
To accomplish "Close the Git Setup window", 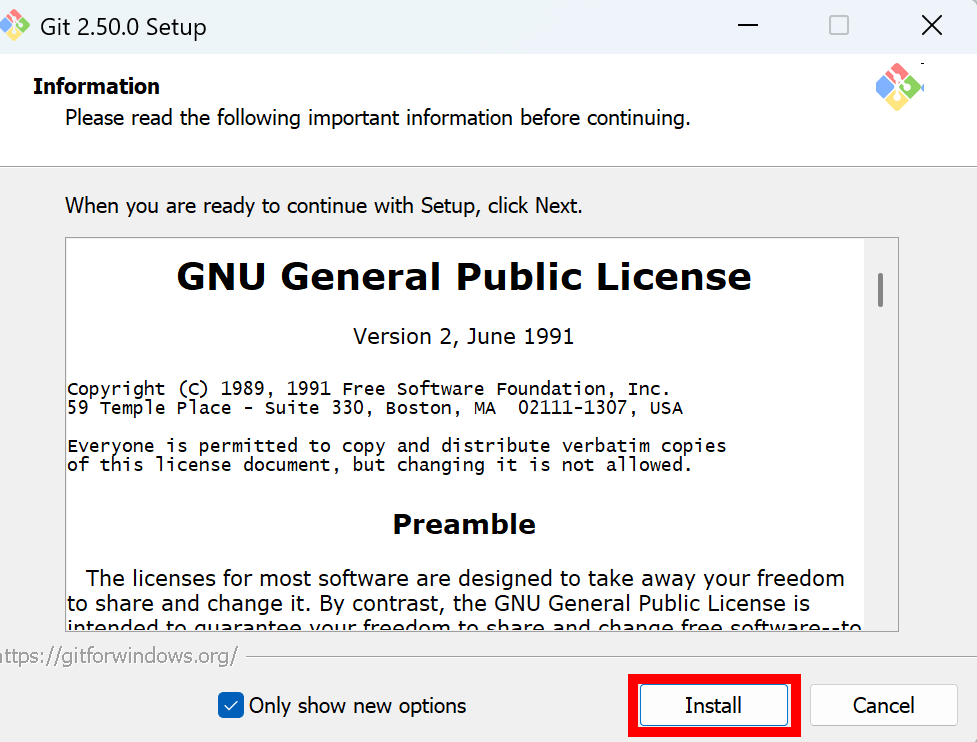I will click(x=932, y=26).
